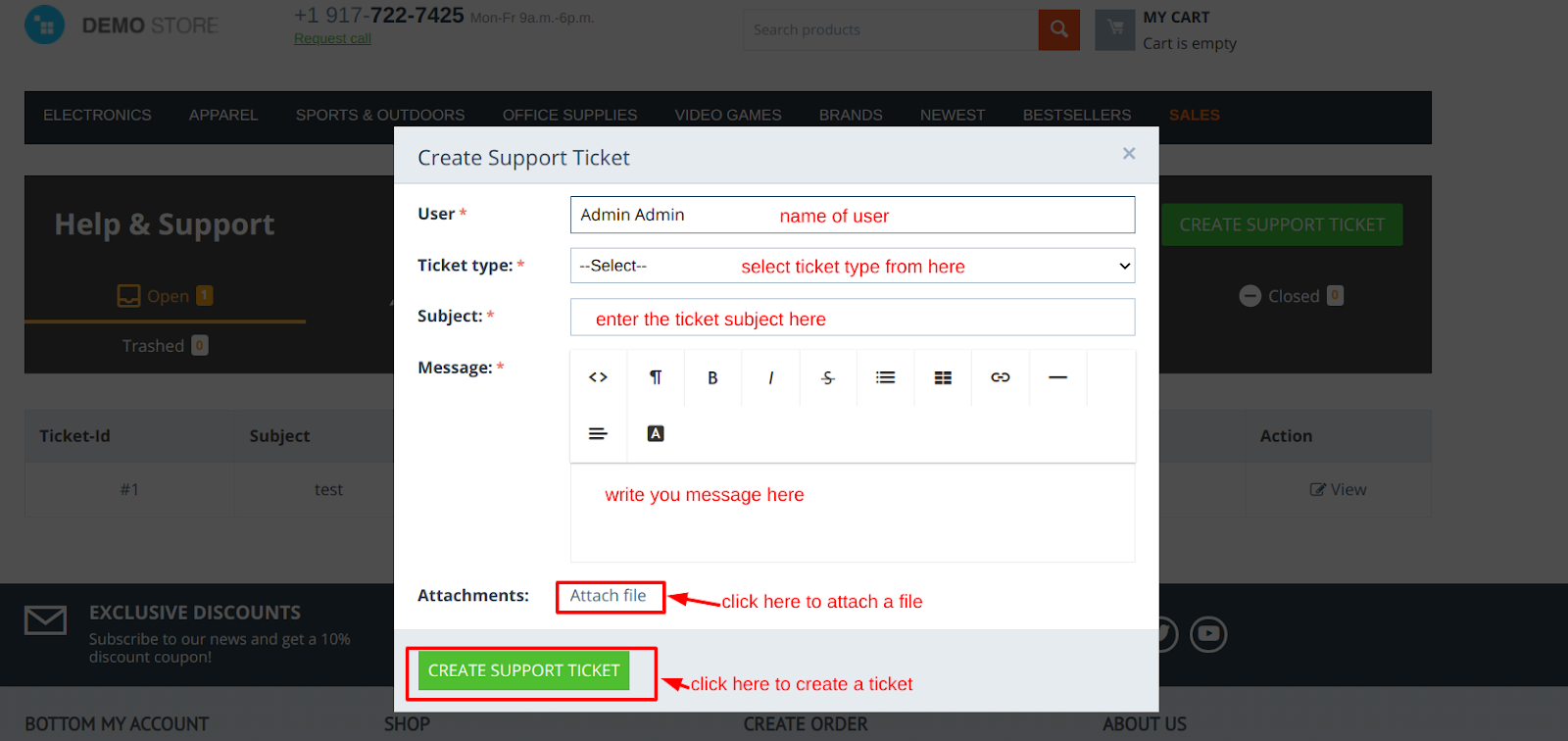Toggle HTML source code view in editor
Viewport: 1568px width, 741px height.
[598, 377]
